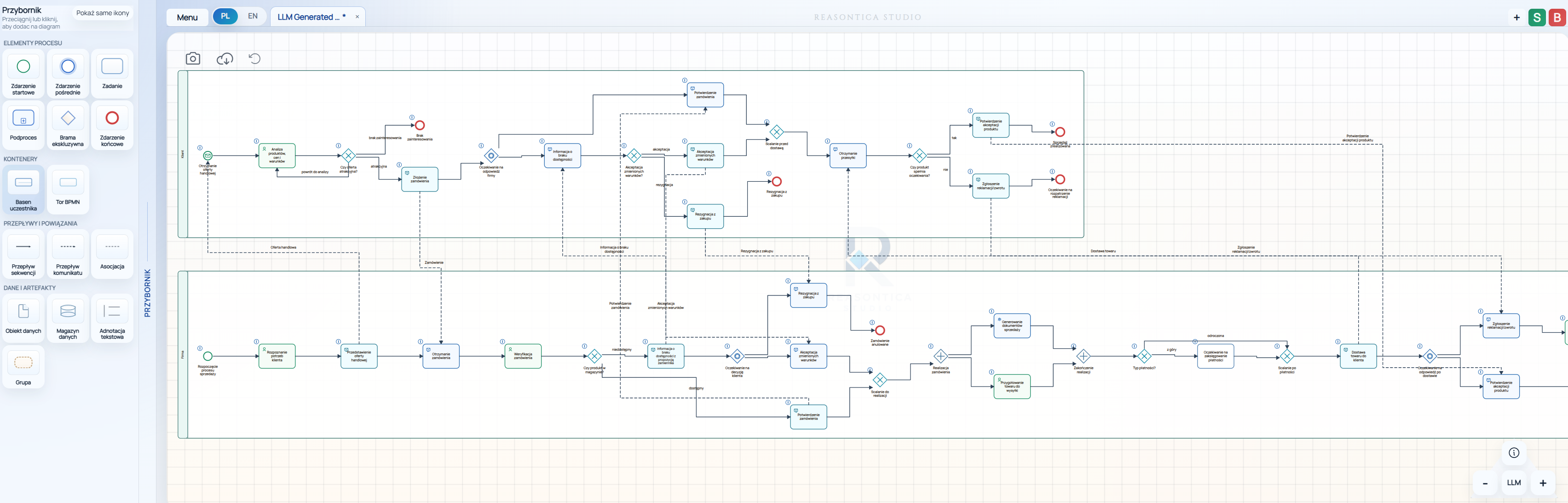Select the Przepływ sekwencji connector tool
1568x503 pixels.
click(x=23, y=254)
